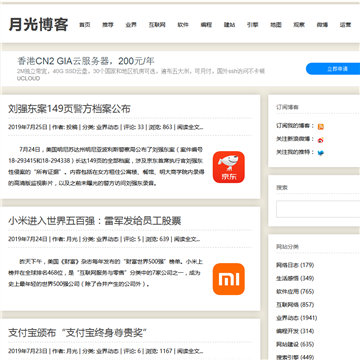Open the RSS feed subscription icon
360x360 pixels.
click(x=321, y=127)
